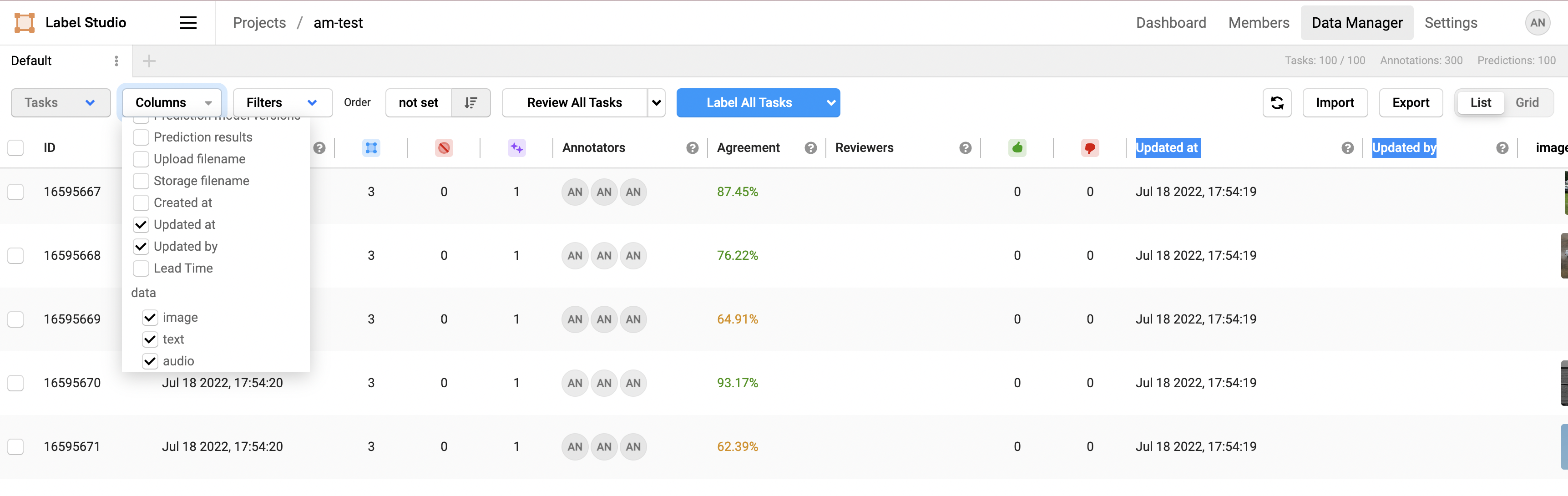Viewport: 1568px width, 496px height.
Task: Click the refresh data icon button
Action: (1276, 103)
